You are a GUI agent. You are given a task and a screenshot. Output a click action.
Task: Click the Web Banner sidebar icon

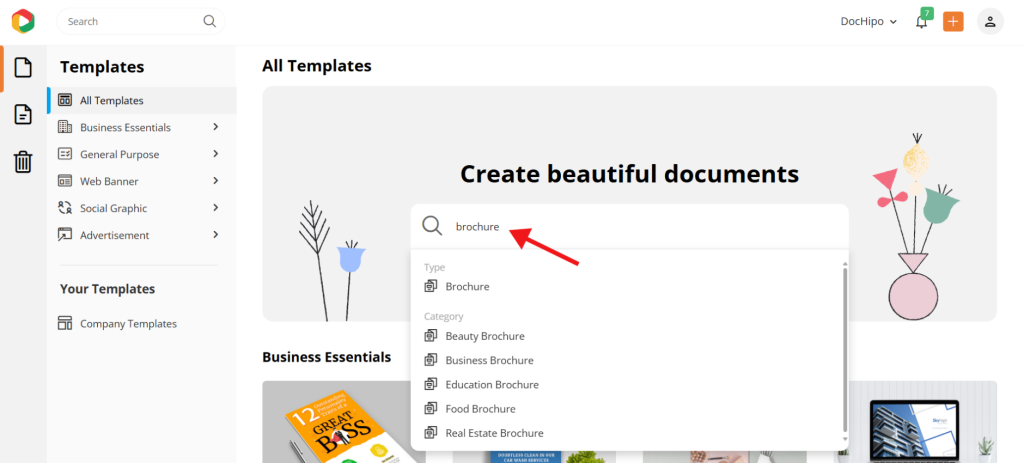click(x=65, y=180)
